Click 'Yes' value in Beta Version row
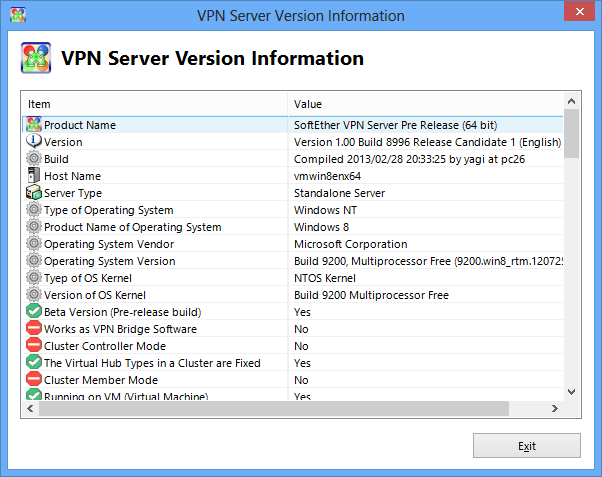This screenshot has width=602, height=477. pyautogui.click(x=302, y=312)
